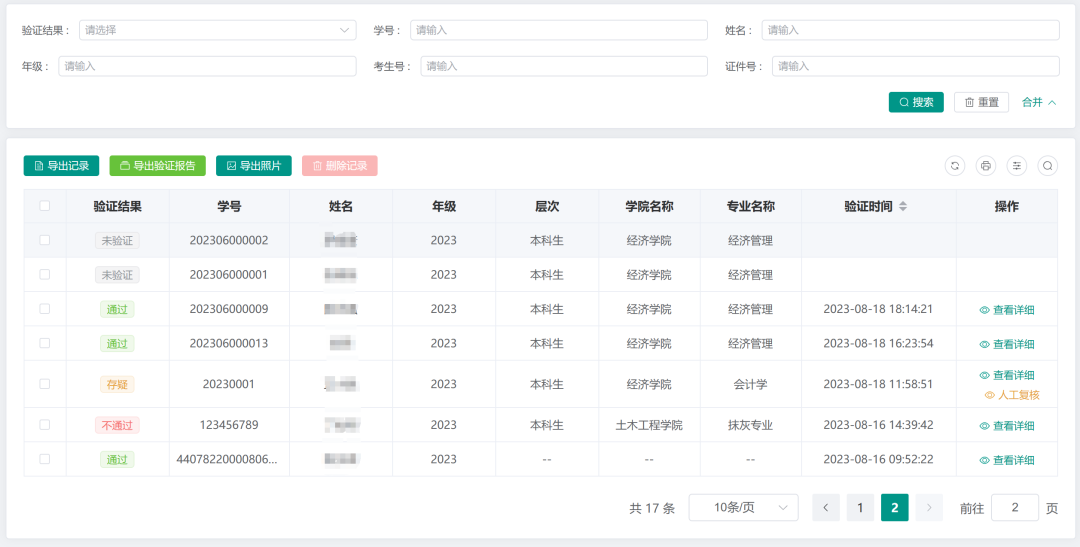Click the 搜索 button
This screenshot has width=1080, height=547.
click(x=915, y=102)
